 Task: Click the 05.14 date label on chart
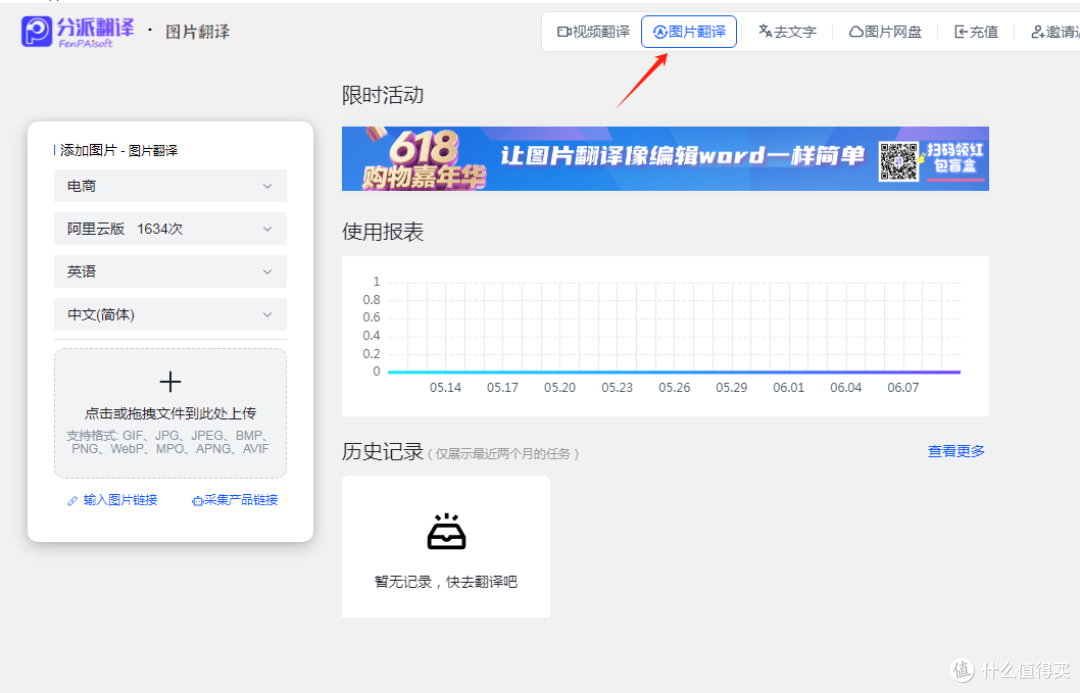pos(446,388)
